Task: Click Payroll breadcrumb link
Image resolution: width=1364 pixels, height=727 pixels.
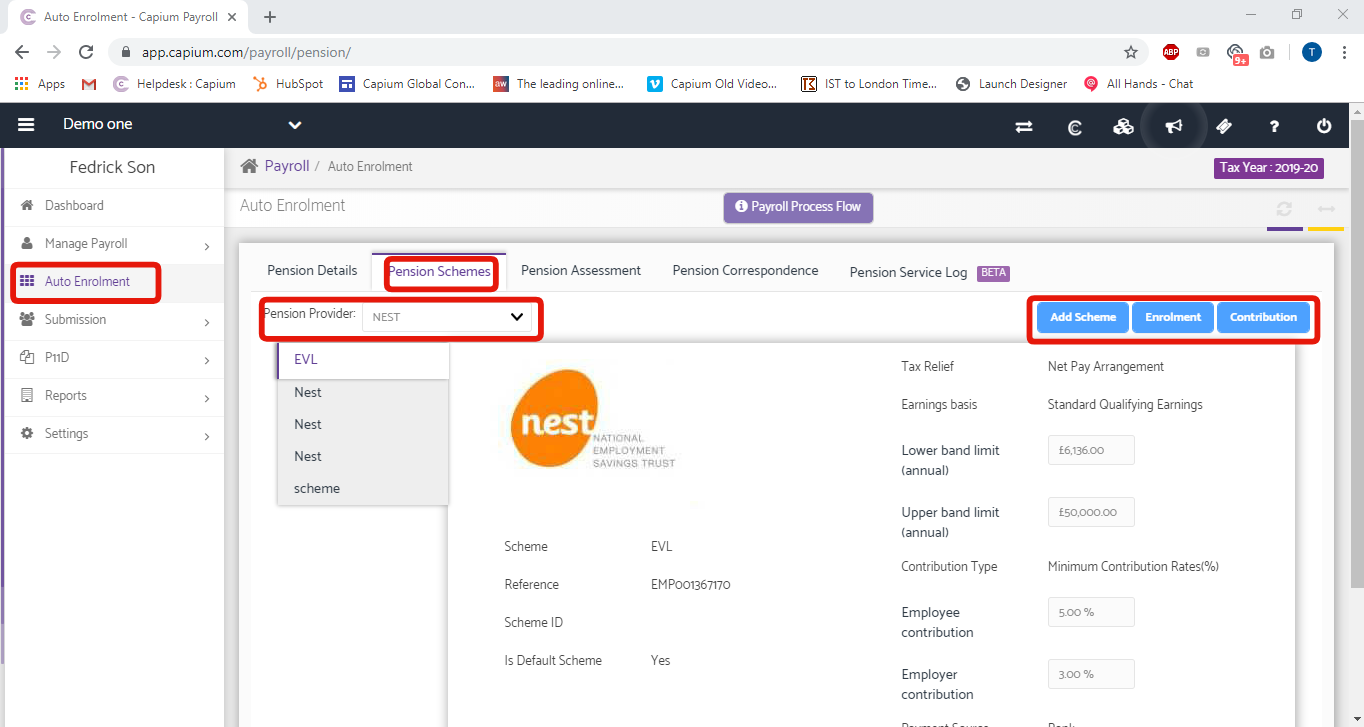Action: [287, 166]
